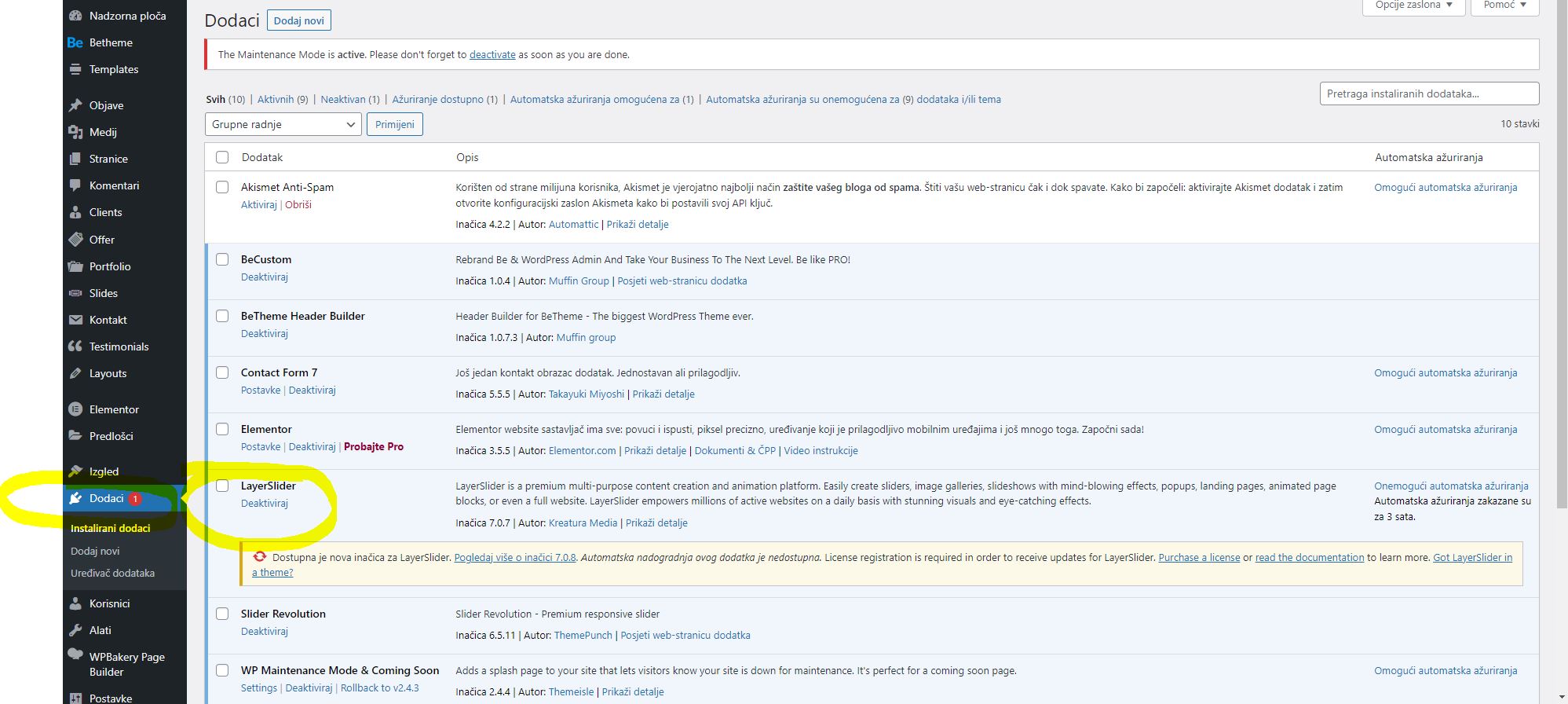1568x704 pixels.
Task: Click the red update count badge
Action: pyautogui.click(x=135, y=499)
